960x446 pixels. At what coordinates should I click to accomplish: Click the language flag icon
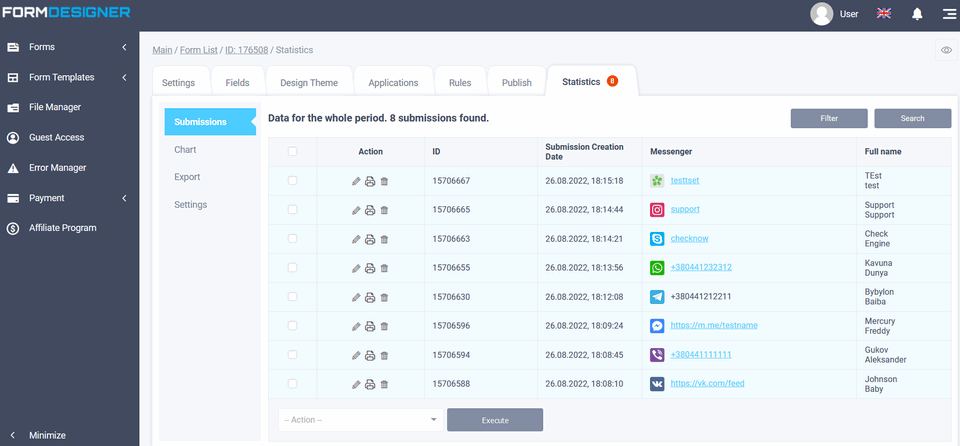click(884, 14)
